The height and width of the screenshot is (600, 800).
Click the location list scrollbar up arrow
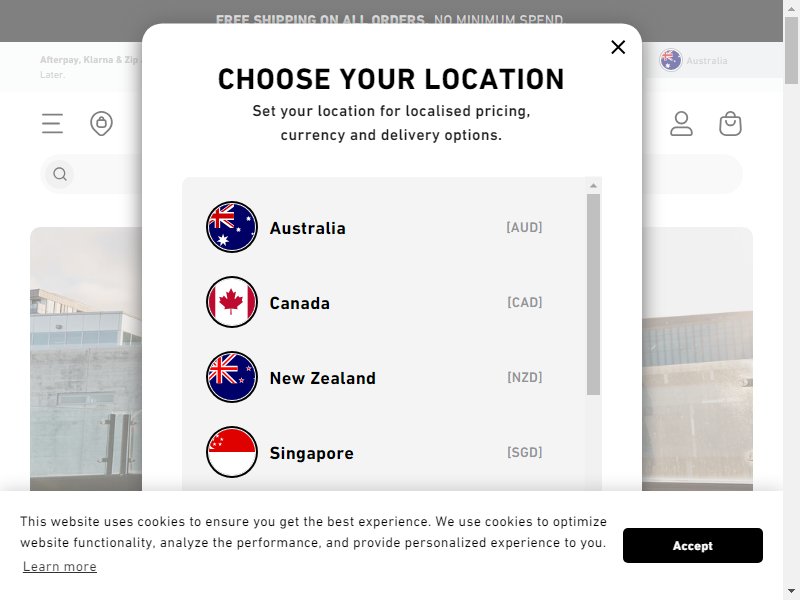point(593,186)
